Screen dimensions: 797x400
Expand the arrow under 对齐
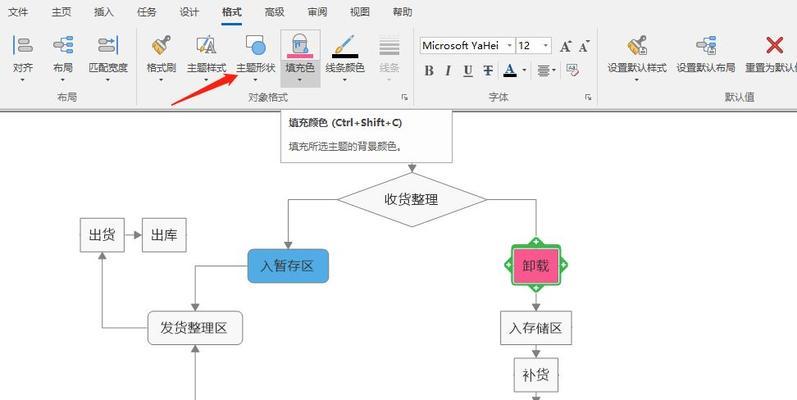(23, 80)
